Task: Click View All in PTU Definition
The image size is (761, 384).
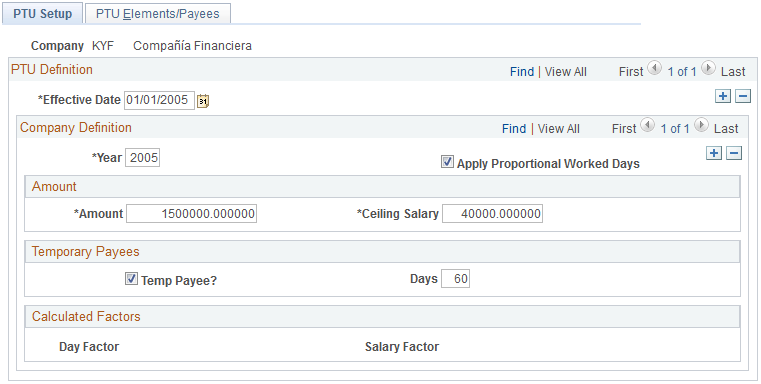Action: pos(565,72)
